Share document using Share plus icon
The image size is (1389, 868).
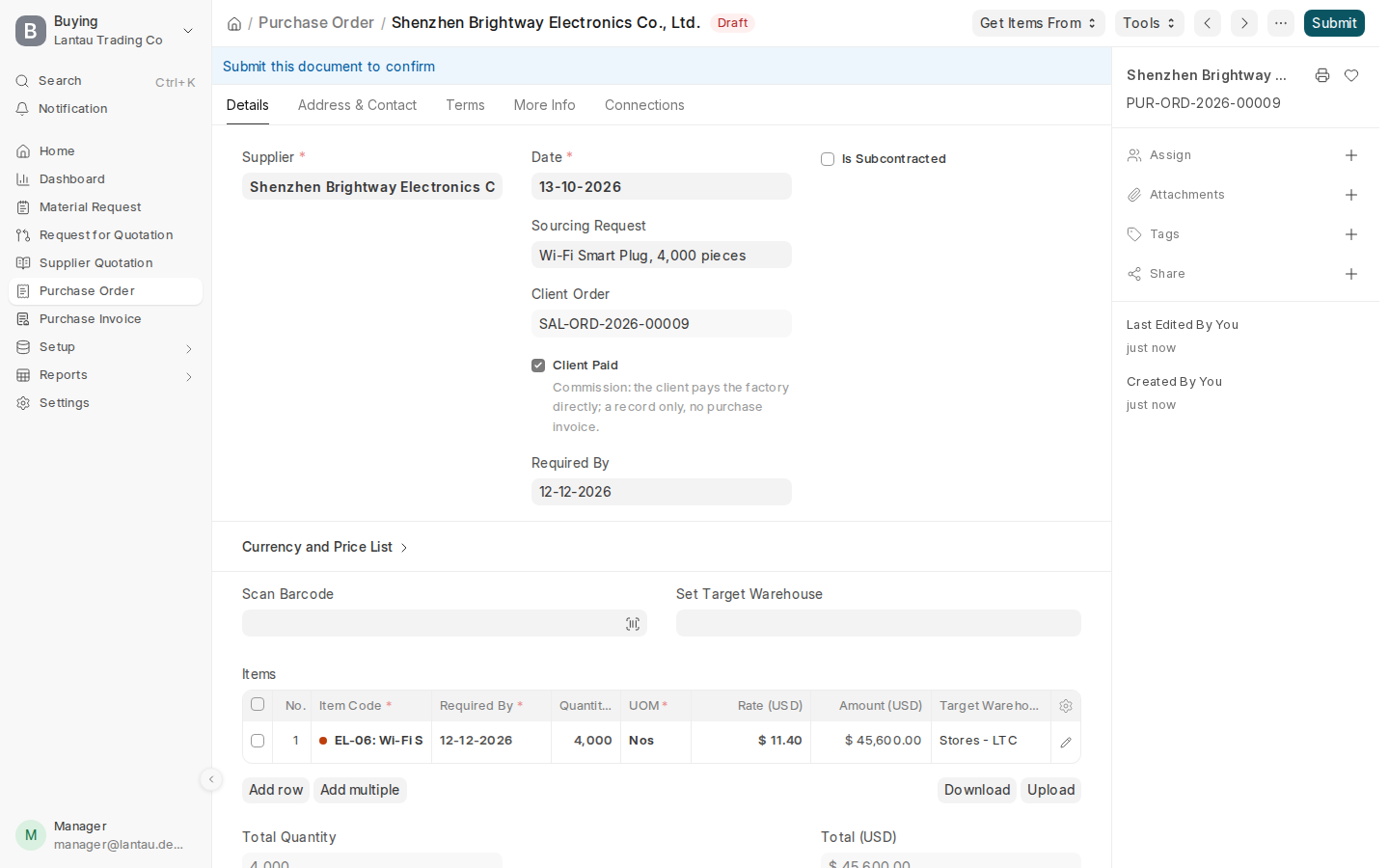click(1351, 274)
